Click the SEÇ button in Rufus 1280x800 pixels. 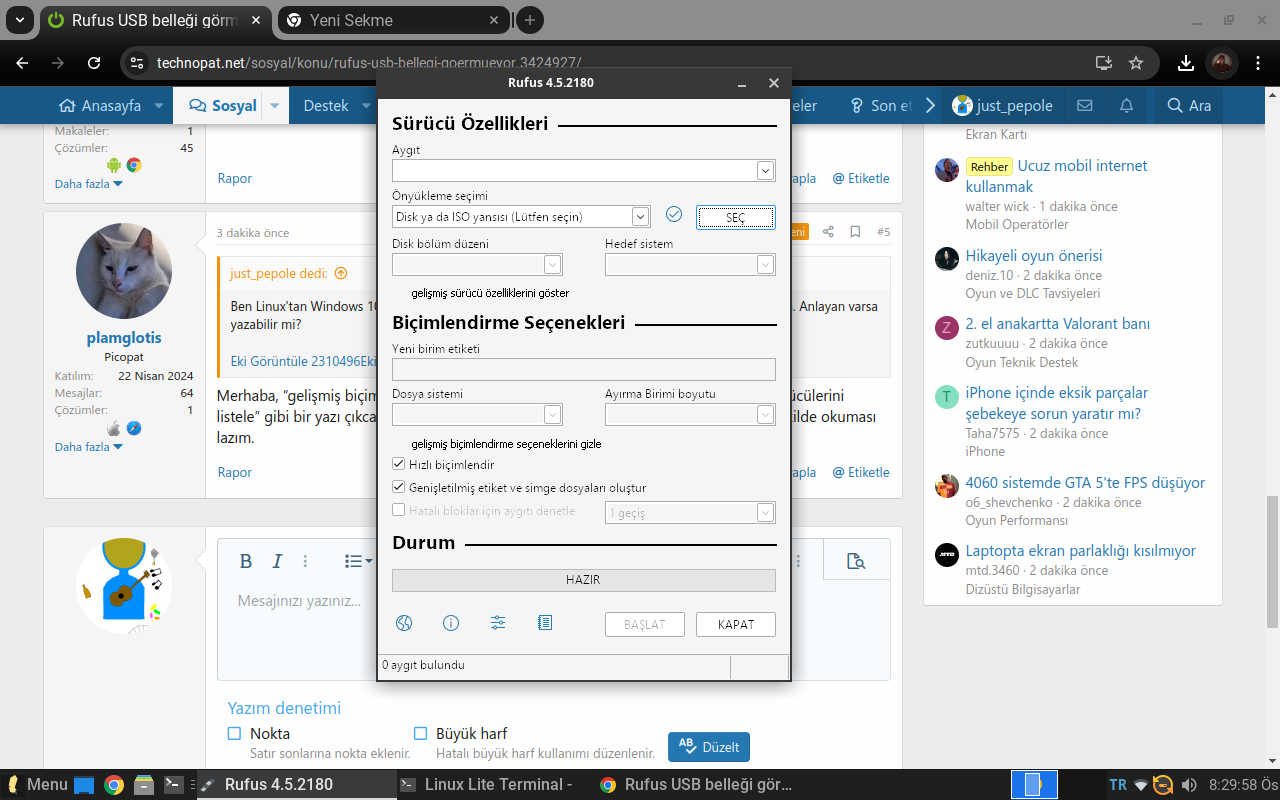point(735,217)
